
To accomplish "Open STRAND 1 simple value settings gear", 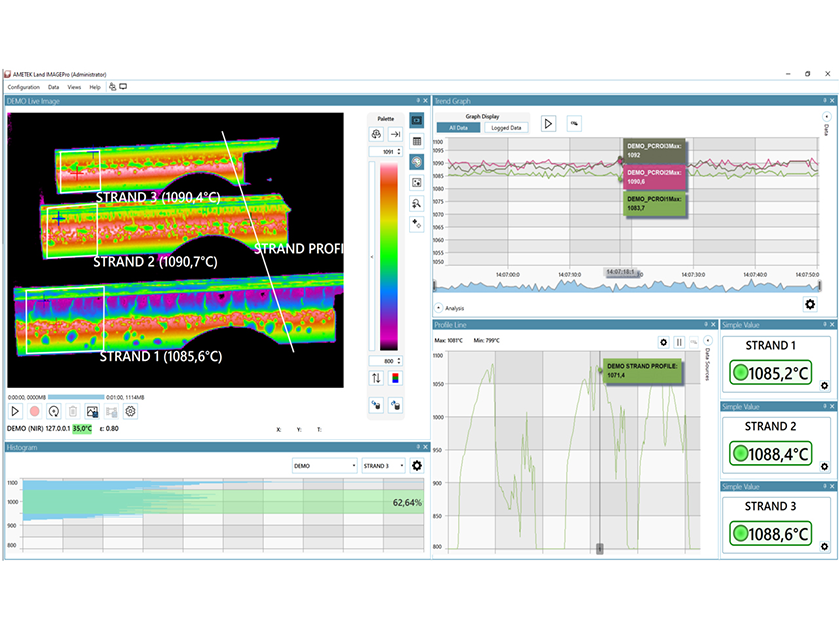I will point(824,386).
